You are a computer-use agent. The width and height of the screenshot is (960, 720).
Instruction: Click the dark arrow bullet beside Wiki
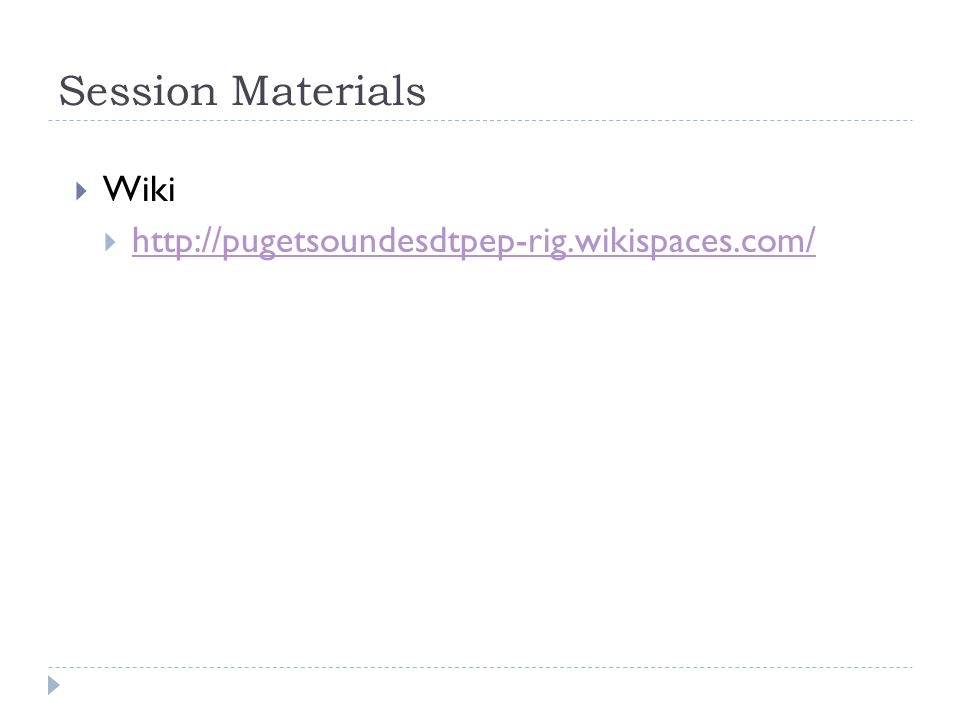tap(81, 191)
